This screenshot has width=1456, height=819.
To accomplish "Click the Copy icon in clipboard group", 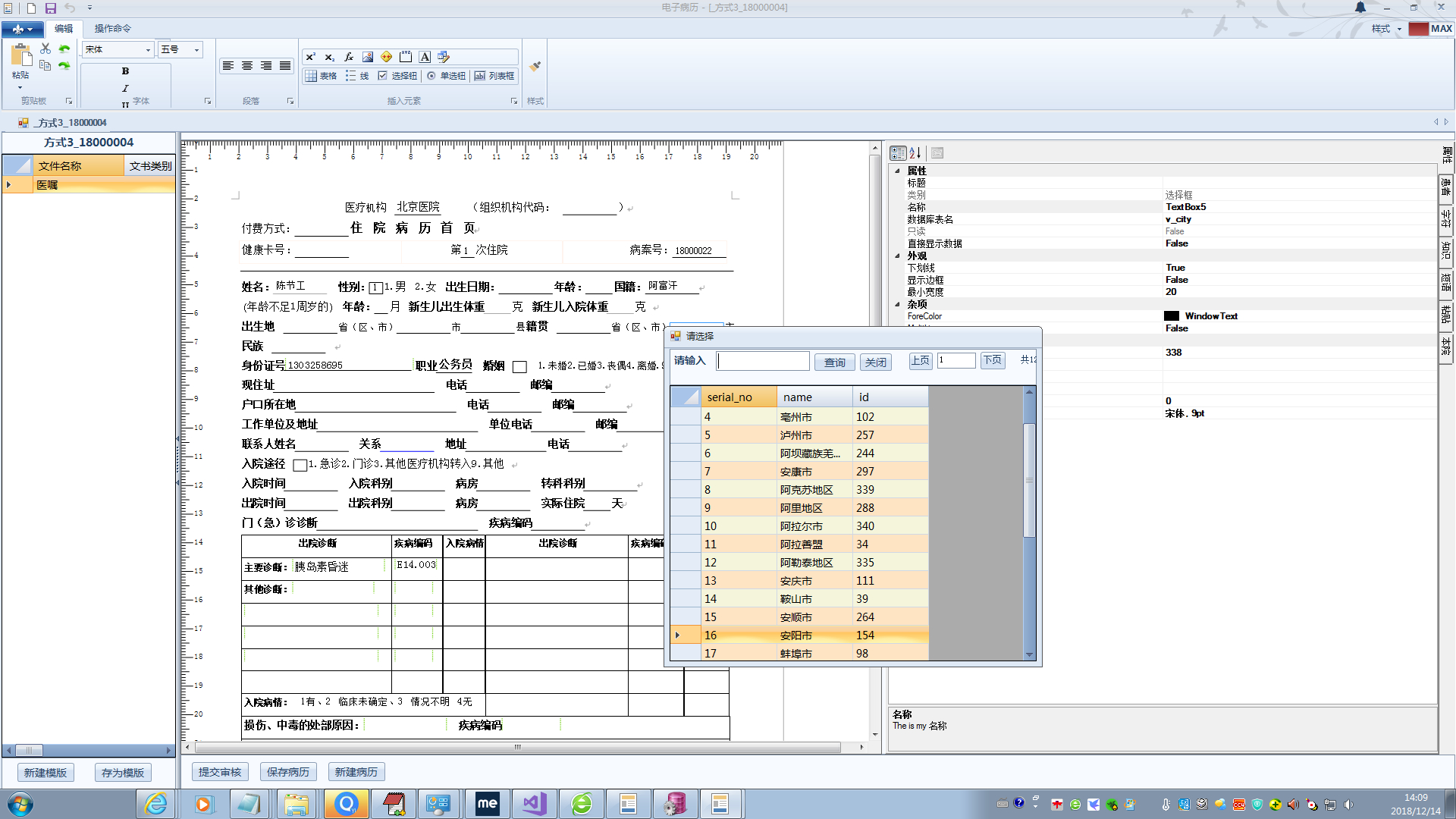I will [x=45, y=66].
